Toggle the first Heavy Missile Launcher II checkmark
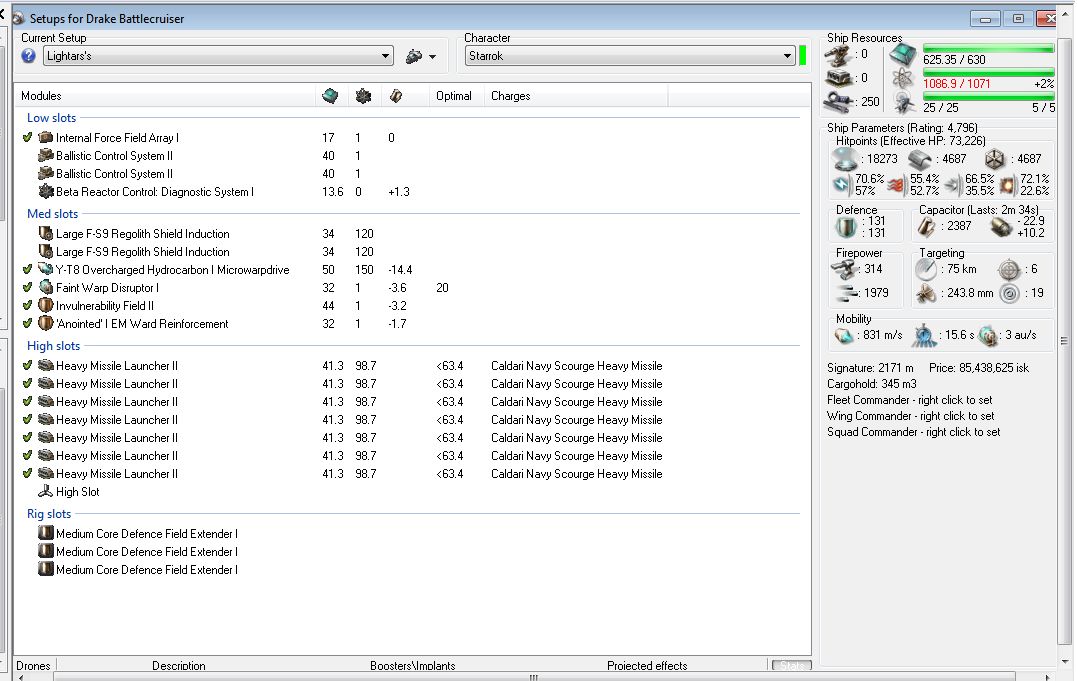Viewport: 1077px width, 681px height. pos(27,366)
